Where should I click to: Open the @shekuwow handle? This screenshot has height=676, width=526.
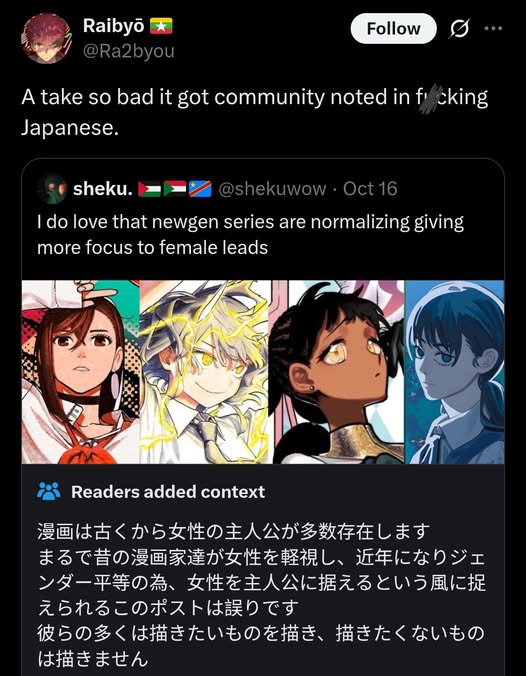[272, 189]
